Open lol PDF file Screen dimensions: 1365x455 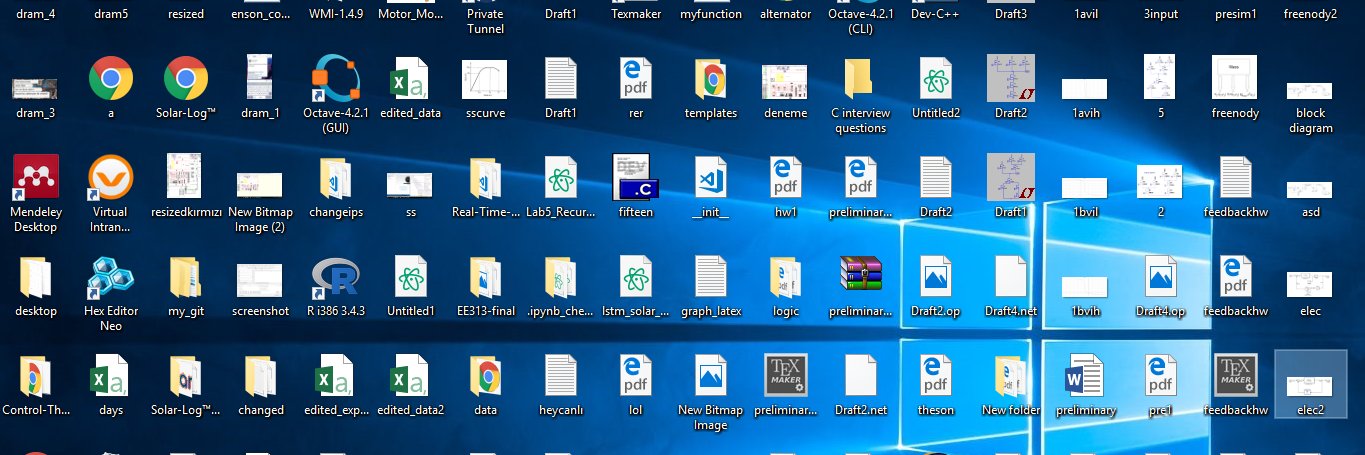coord(636,377)
